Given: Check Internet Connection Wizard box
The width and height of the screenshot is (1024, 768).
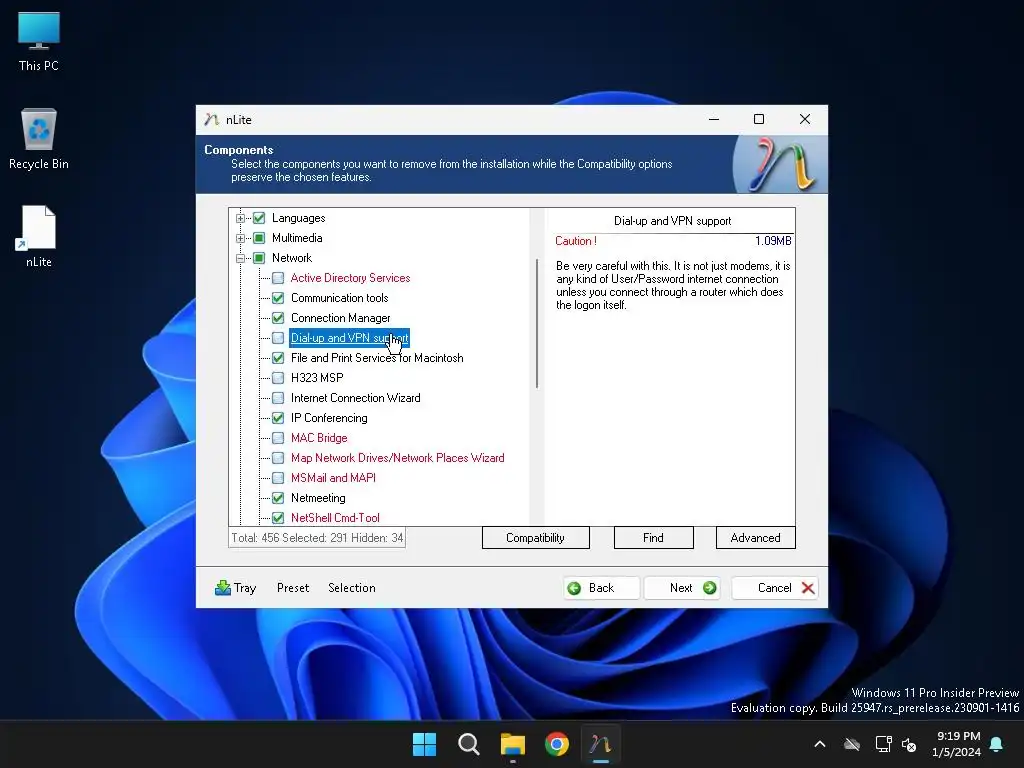Looking at the screenshot, I should click(278, 398).
